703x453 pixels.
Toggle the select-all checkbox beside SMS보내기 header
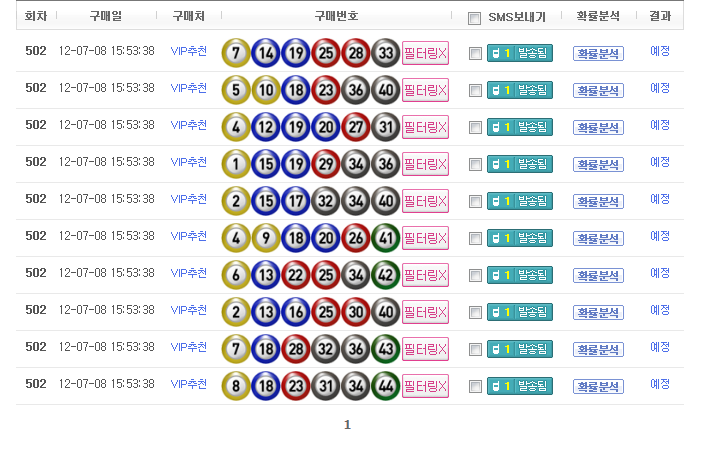[x=474, y=18]
